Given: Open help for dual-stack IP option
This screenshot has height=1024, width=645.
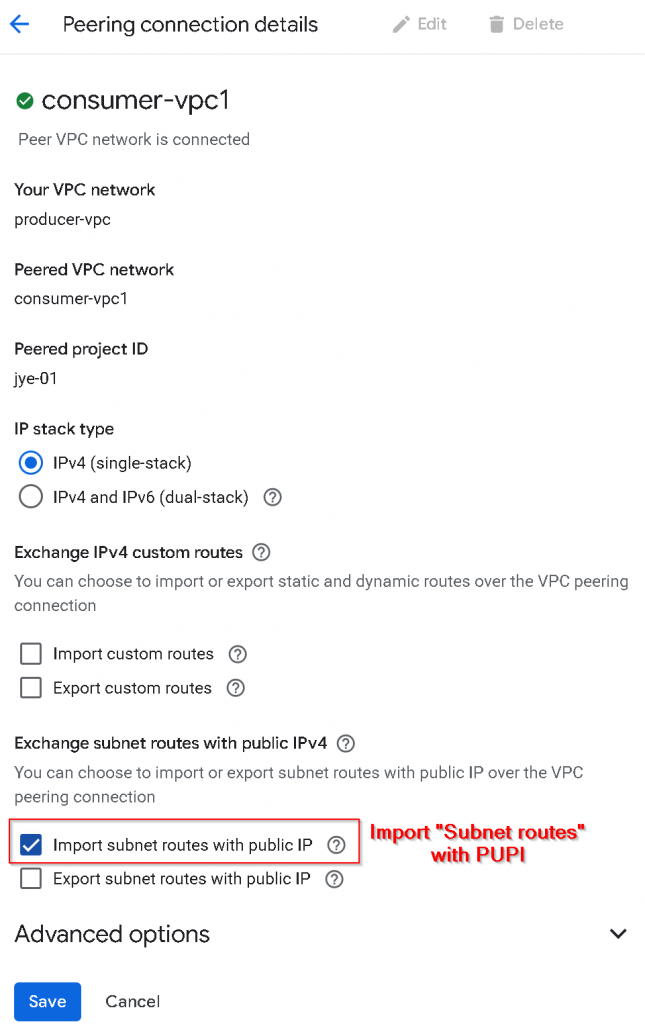Looking at the screenshot, I should tap(272, 497).
